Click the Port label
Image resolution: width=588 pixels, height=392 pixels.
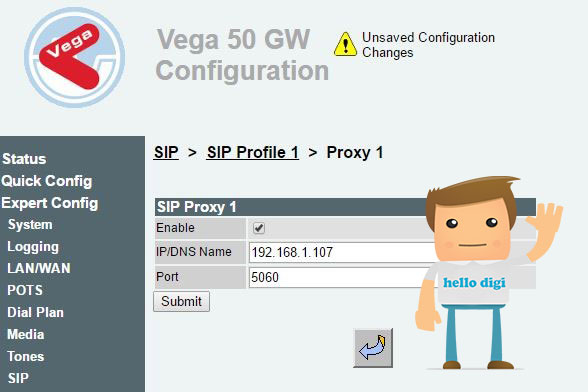point(167,277)
